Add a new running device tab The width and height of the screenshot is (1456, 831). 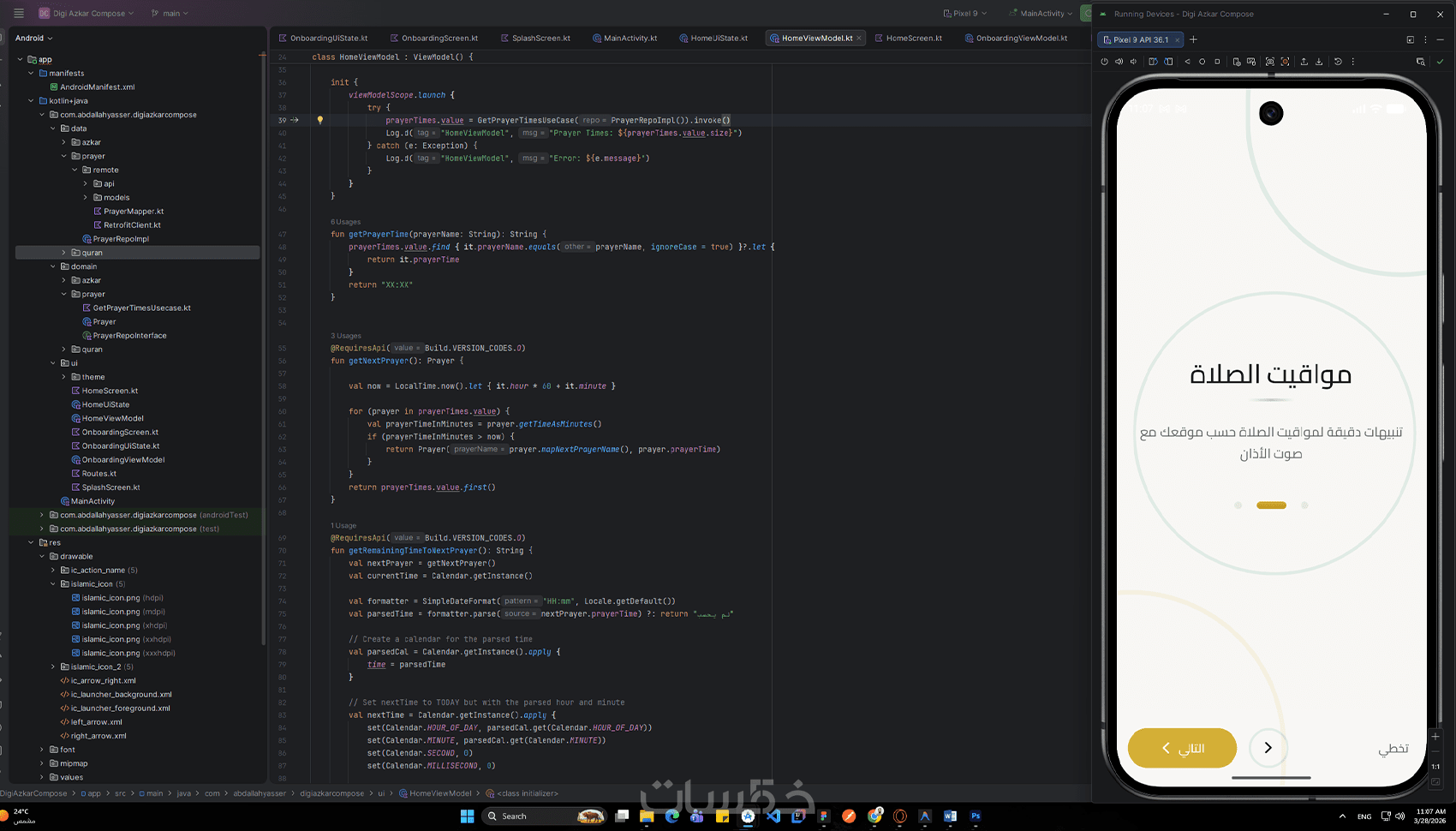(x=1193, y=39)
